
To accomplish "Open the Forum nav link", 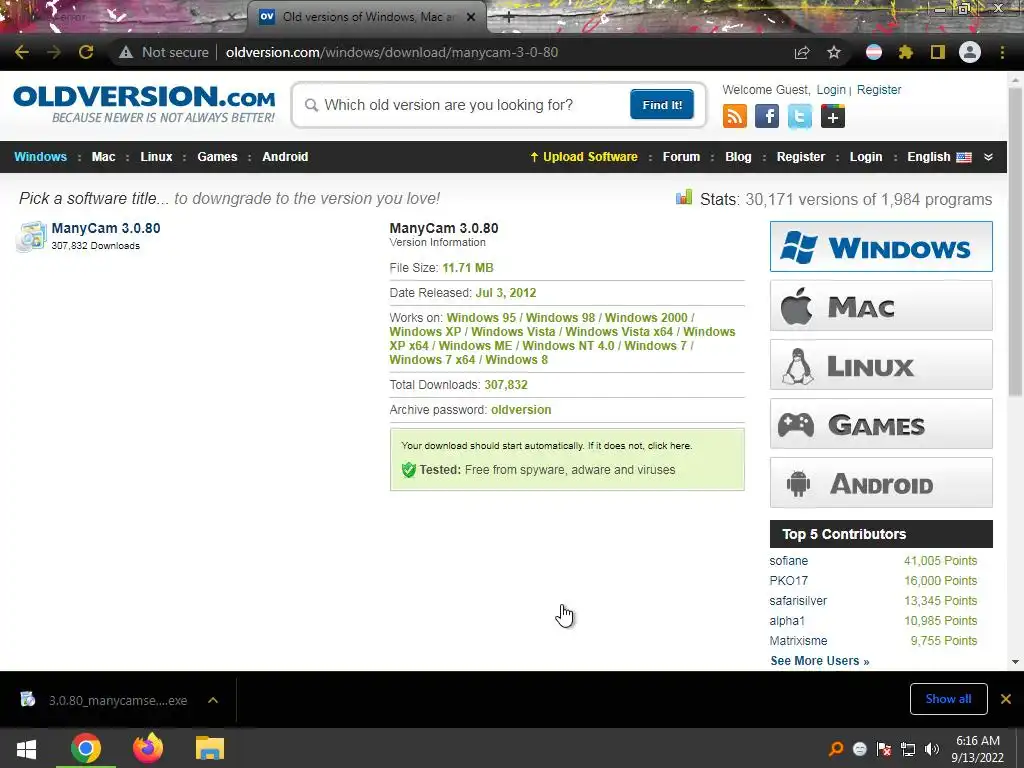I will pyautogui.click(x=681, y=157).
